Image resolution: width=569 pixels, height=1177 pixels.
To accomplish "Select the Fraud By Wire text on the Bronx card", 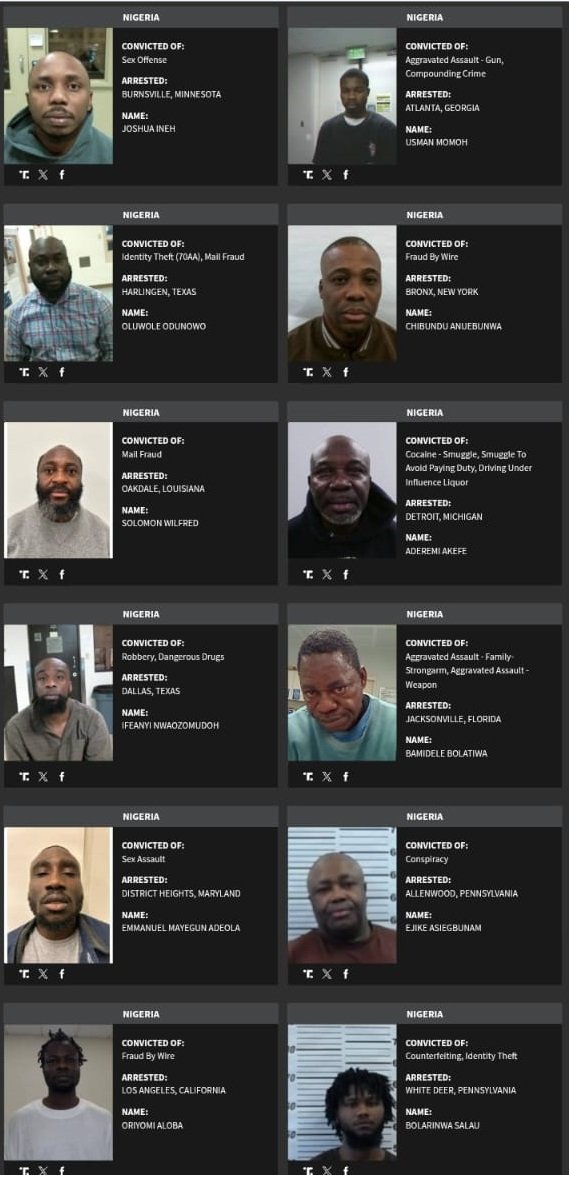I will pos(432,257).
